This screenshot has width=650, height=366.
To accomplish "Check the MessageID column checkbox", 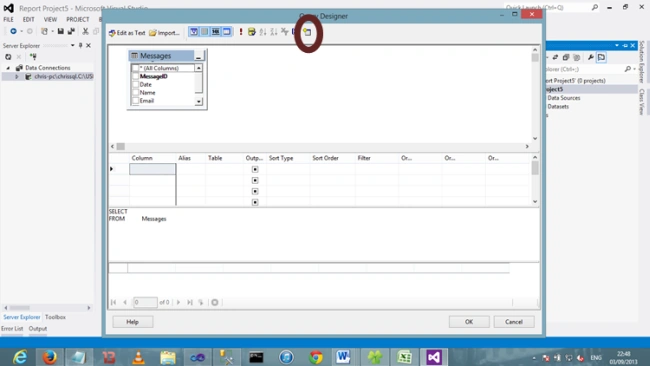I will pyautogui.click(x=135, y=76).
